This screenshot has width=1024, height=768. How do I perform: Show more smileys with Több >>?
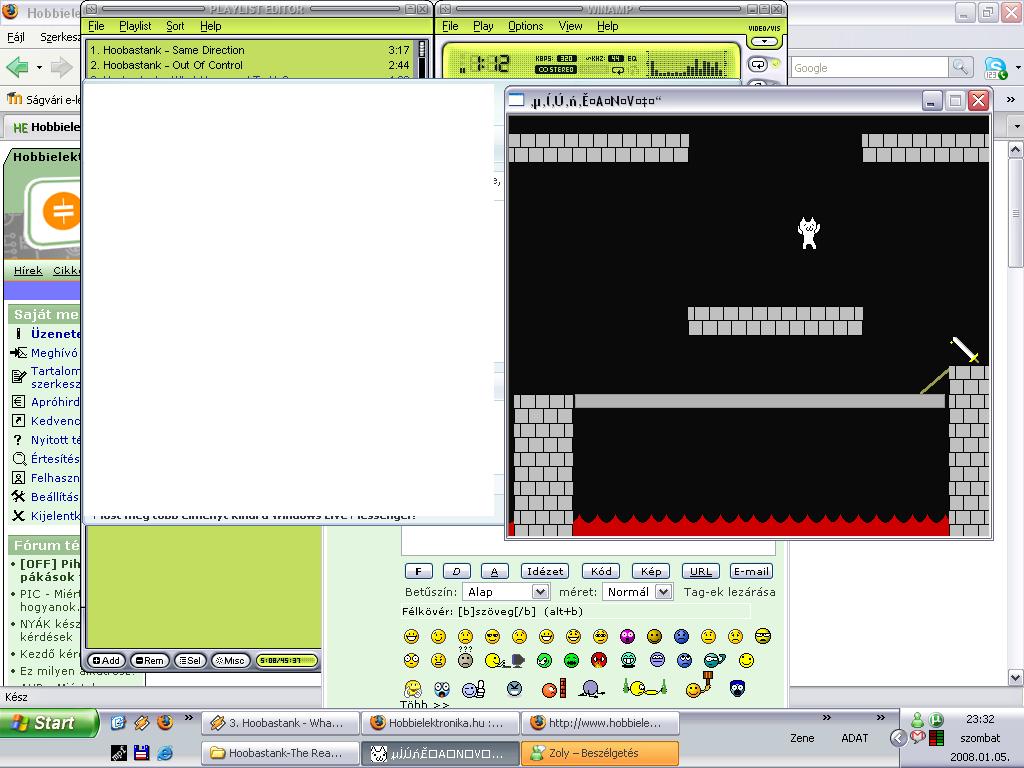(x=424, y=705)
